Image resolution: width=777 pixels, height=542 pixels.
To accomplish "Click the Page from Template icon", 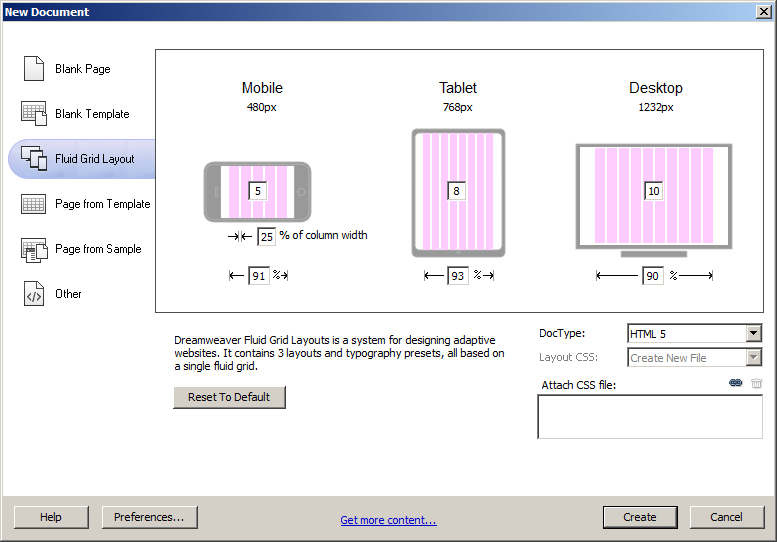I will 34,204.
